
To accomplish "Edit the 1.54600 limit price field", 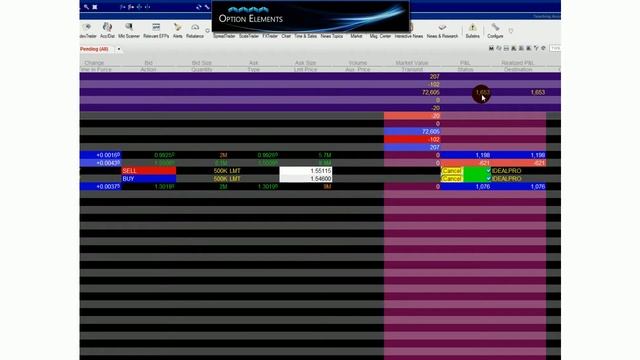I will coord(306,178).
